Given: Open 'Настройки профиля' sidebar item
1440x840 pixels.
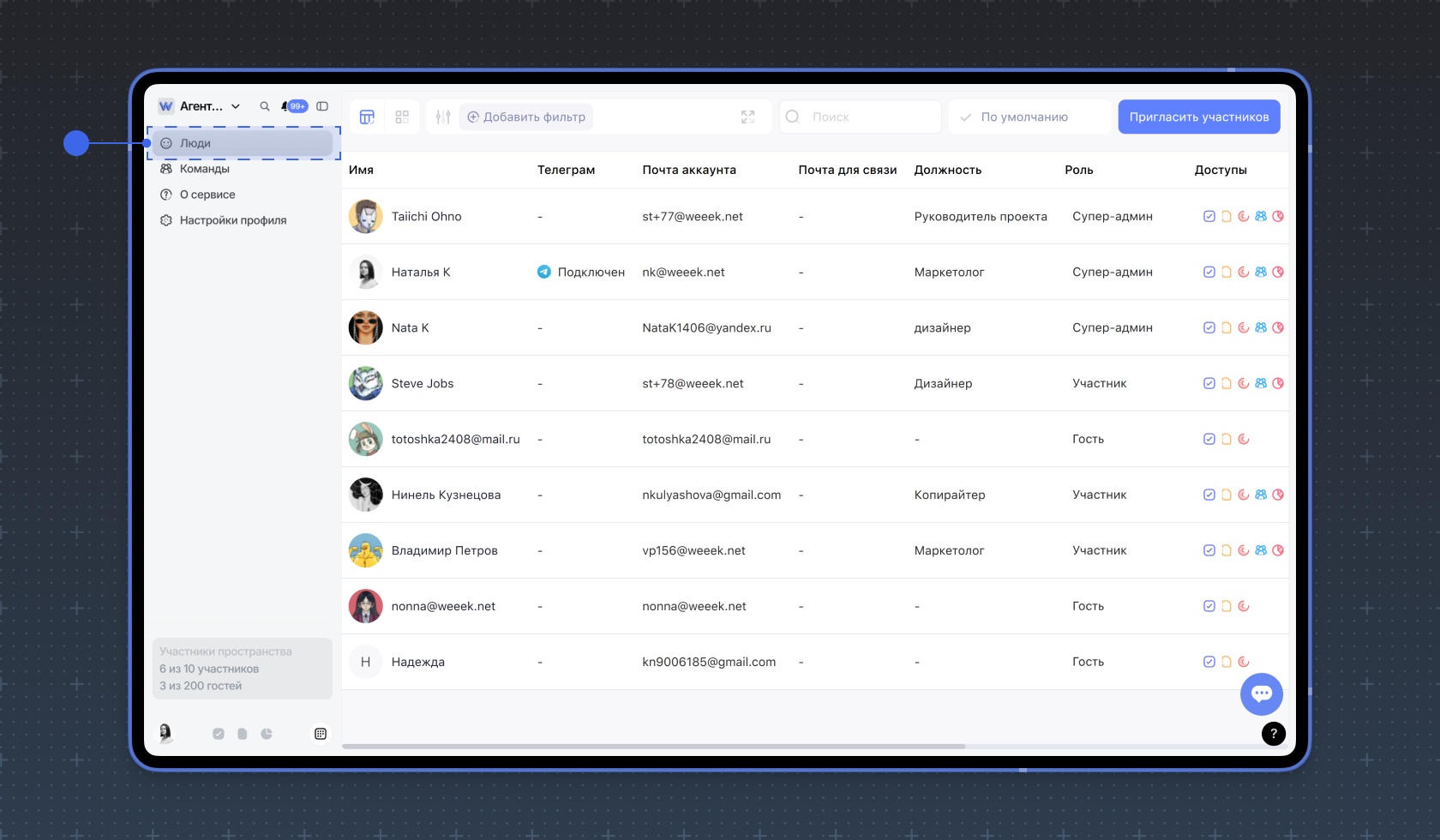Looking at the screenshot, I should click(x=232, y=220).
